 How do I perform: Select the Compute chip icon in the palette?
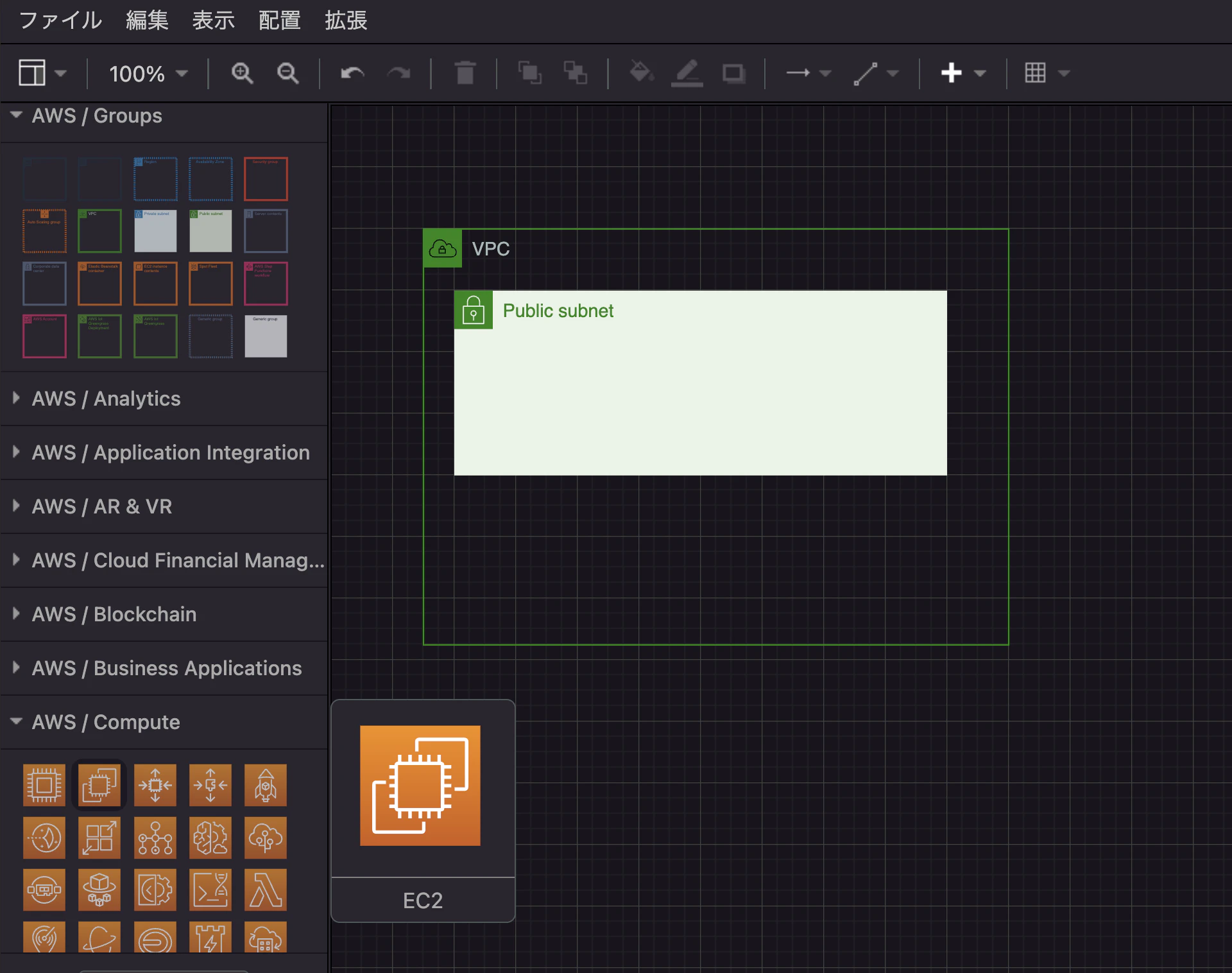click(44, 784)
